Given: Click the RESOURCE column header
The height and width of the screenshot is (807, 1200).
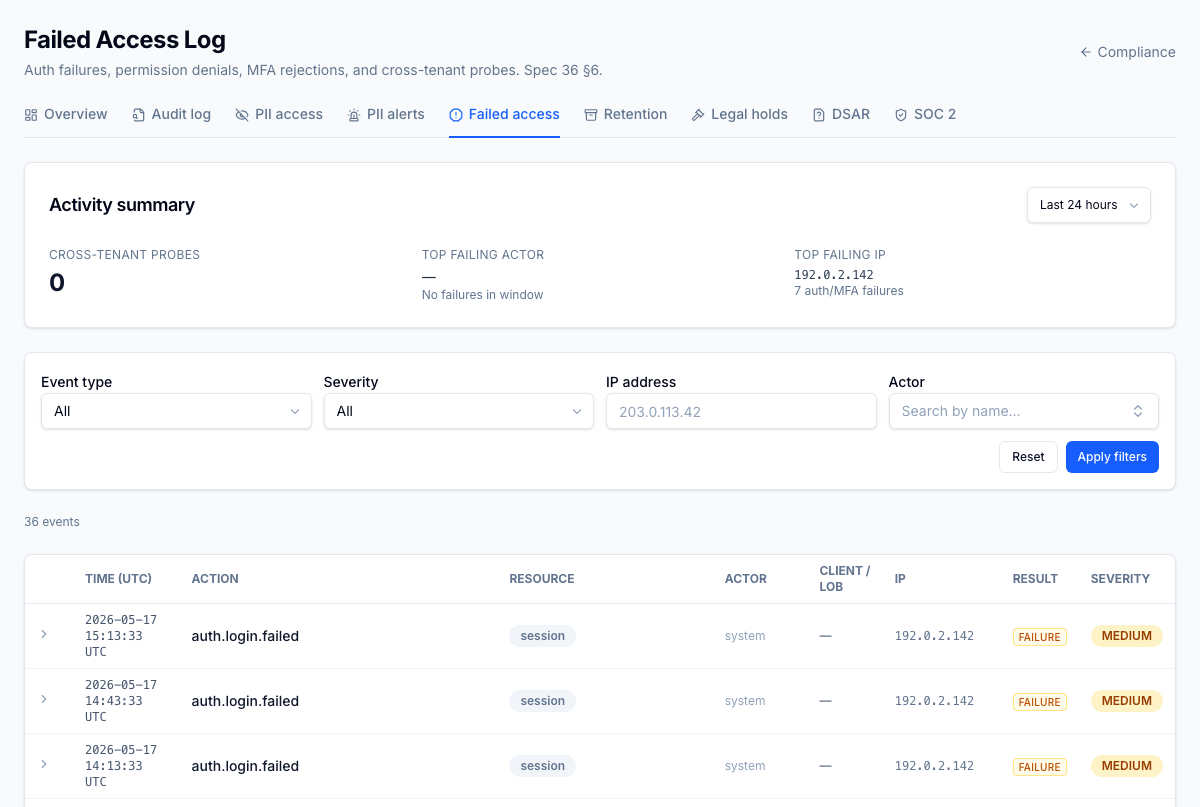Looking at the screenshot, I should [542, 579].
